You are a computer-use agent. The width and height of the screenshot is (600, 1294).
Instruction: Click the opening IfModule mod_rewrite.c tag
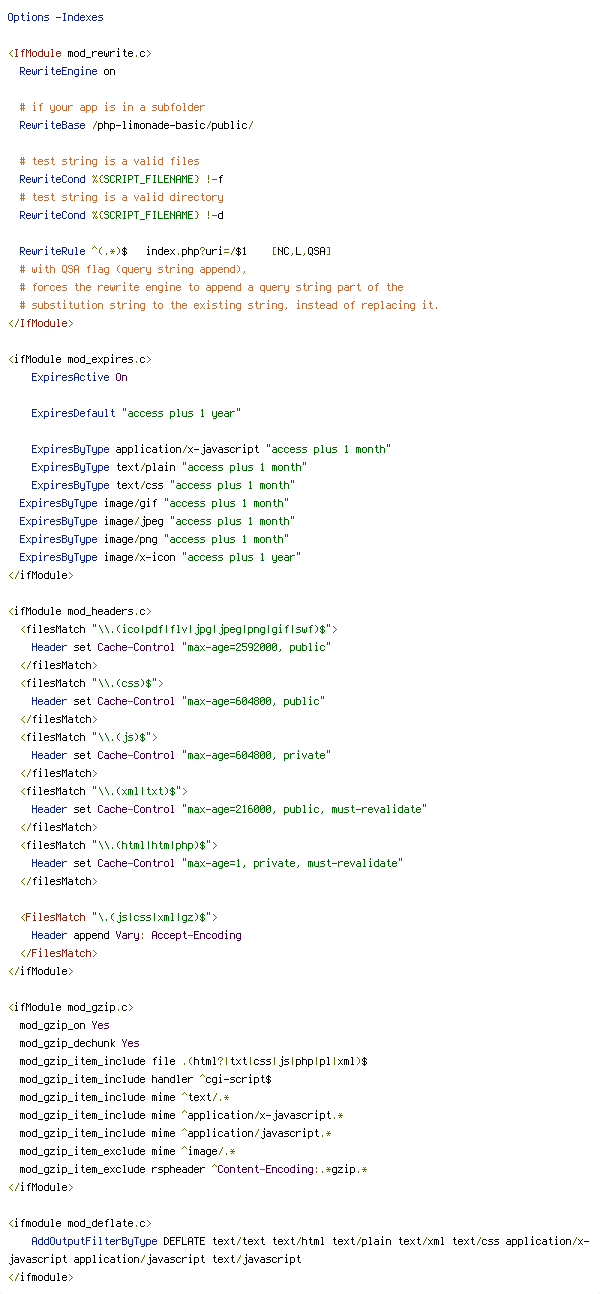[80, 53]
